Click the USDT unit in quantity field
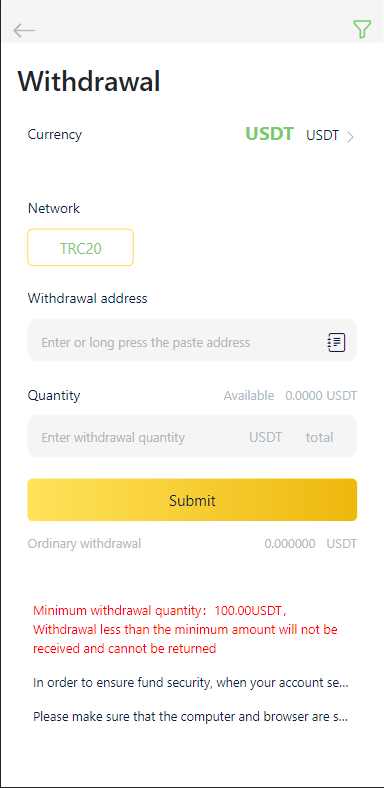This screenshot has height=788, width=384. pos(265,437)
